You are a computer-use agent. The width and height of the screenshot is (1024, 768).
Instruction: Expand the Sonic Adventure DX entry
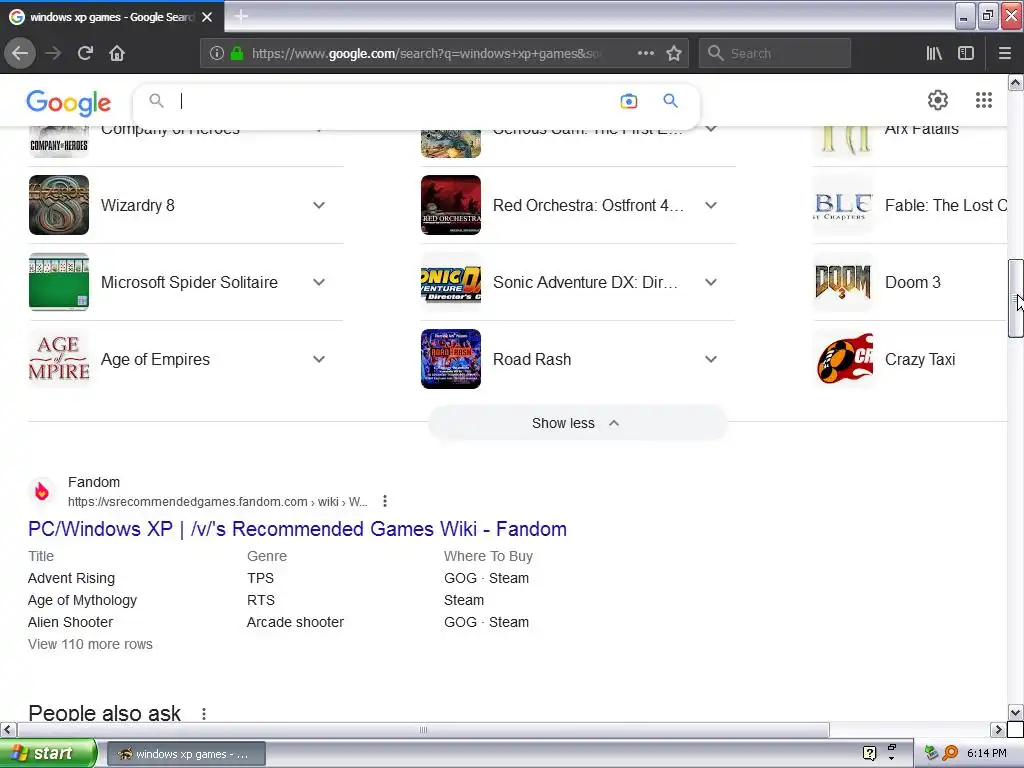(x=711, y=282)
